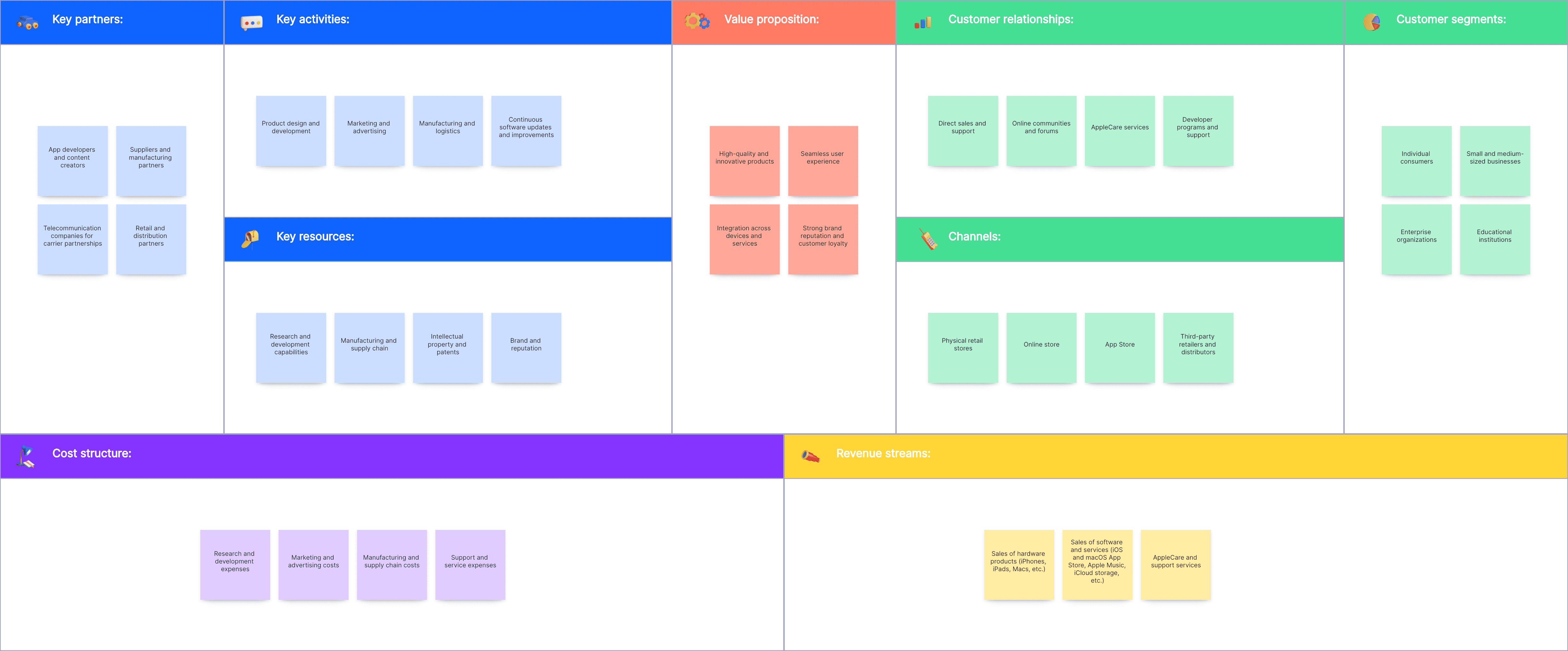
Task: Select 'Strong brand reputation and customer loyalty' note
Action: 823,239
